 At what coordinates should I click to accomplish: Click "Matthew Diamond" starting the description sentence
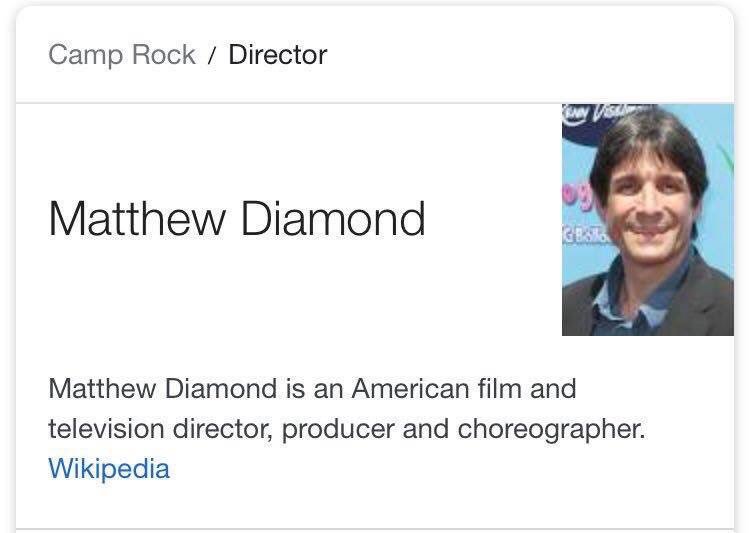coord(161,388)
